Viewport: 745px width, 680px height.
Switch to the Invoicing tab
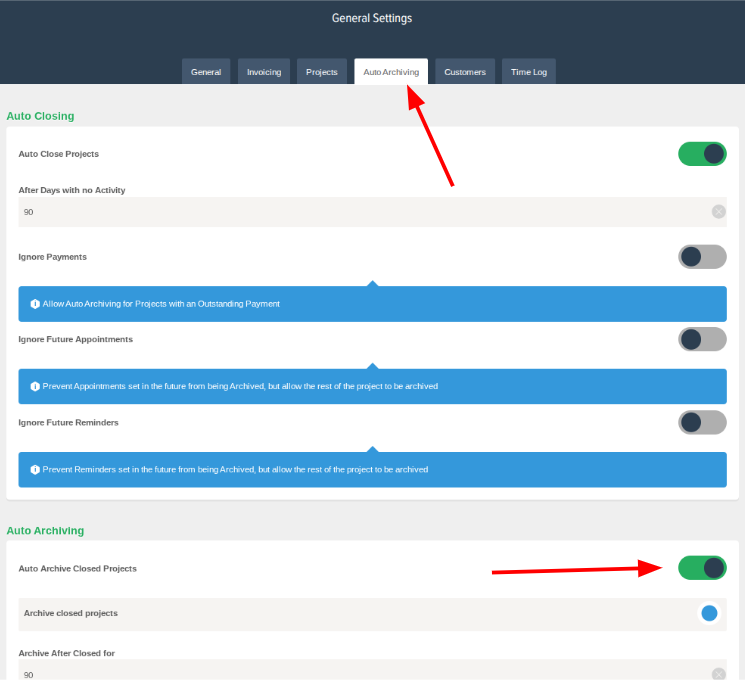point(264,72)
